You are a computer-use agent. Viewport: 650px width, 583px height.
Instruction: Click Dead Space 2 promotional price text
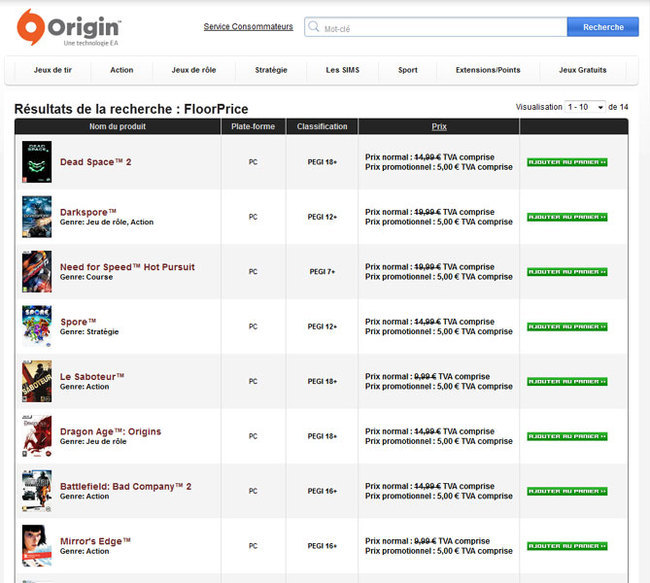[439, 167]
